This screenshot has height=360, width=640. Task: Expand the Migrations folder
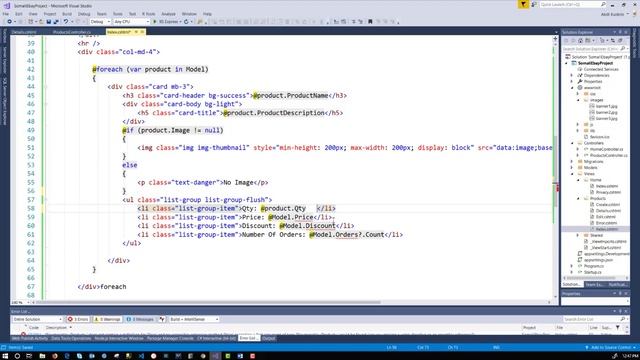[x=572, y=162]
